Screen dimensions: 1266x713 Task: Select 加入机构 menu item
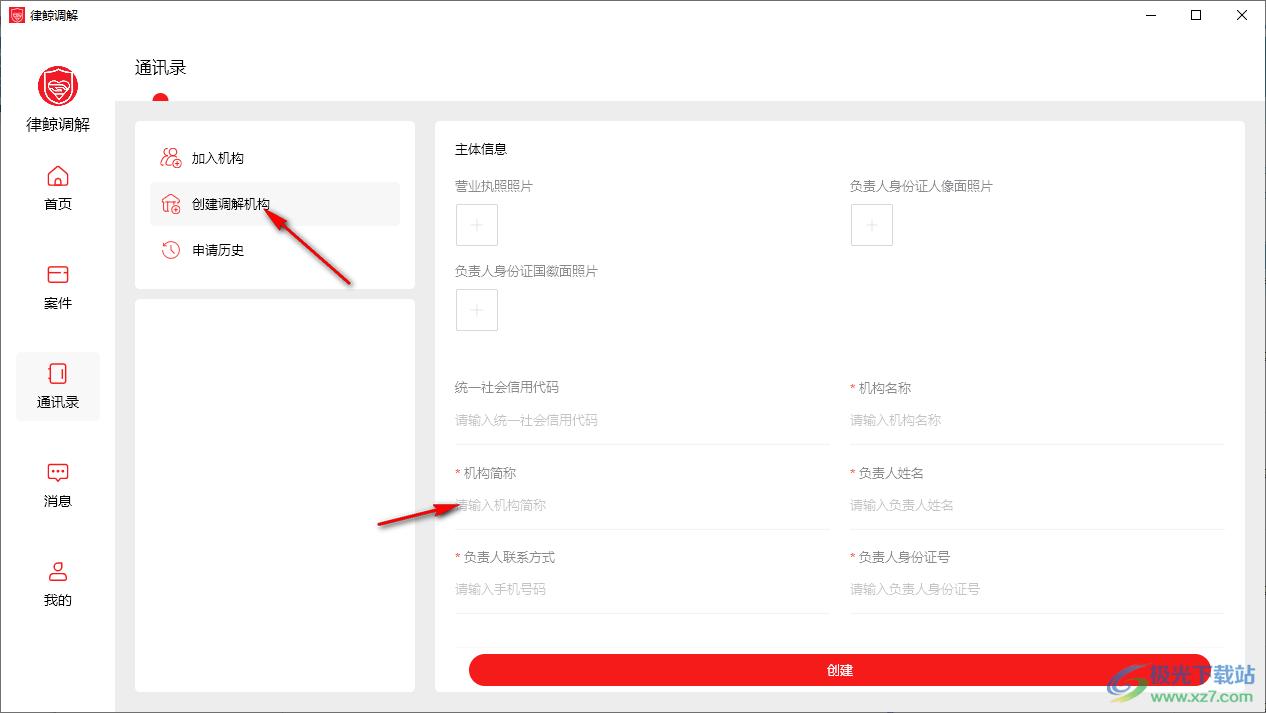point(217,158)
